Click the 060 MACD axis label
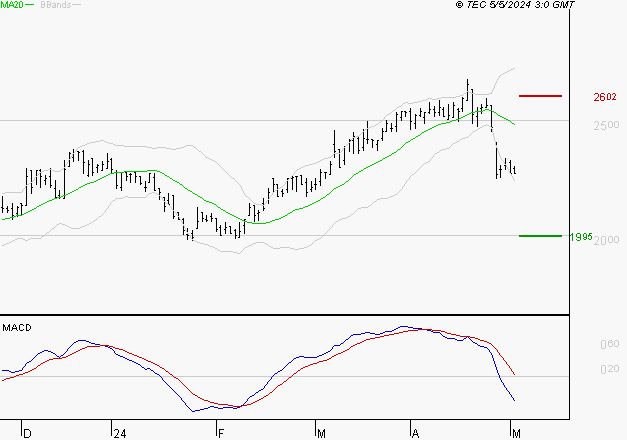 point(610,344)
